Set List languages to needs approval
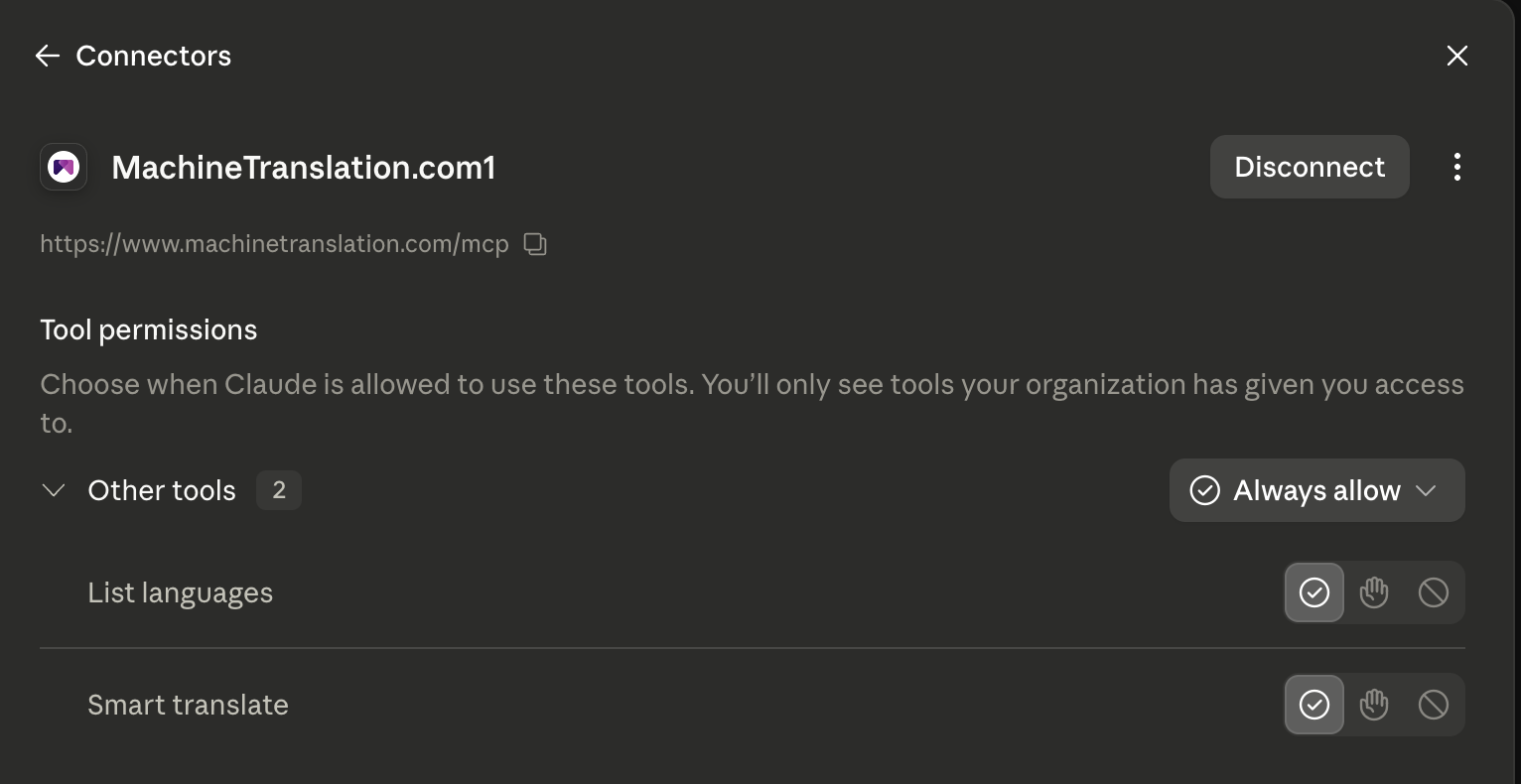 (x=1373, y=592)
